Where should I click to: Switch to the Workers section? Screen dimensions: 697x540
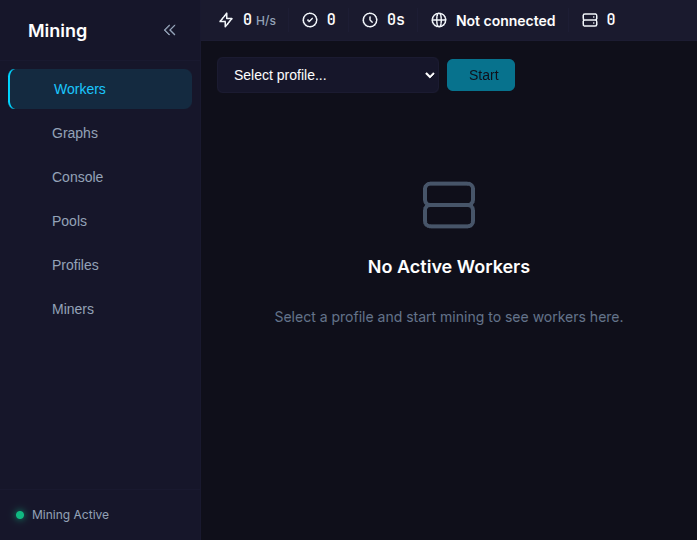(80, 89)
